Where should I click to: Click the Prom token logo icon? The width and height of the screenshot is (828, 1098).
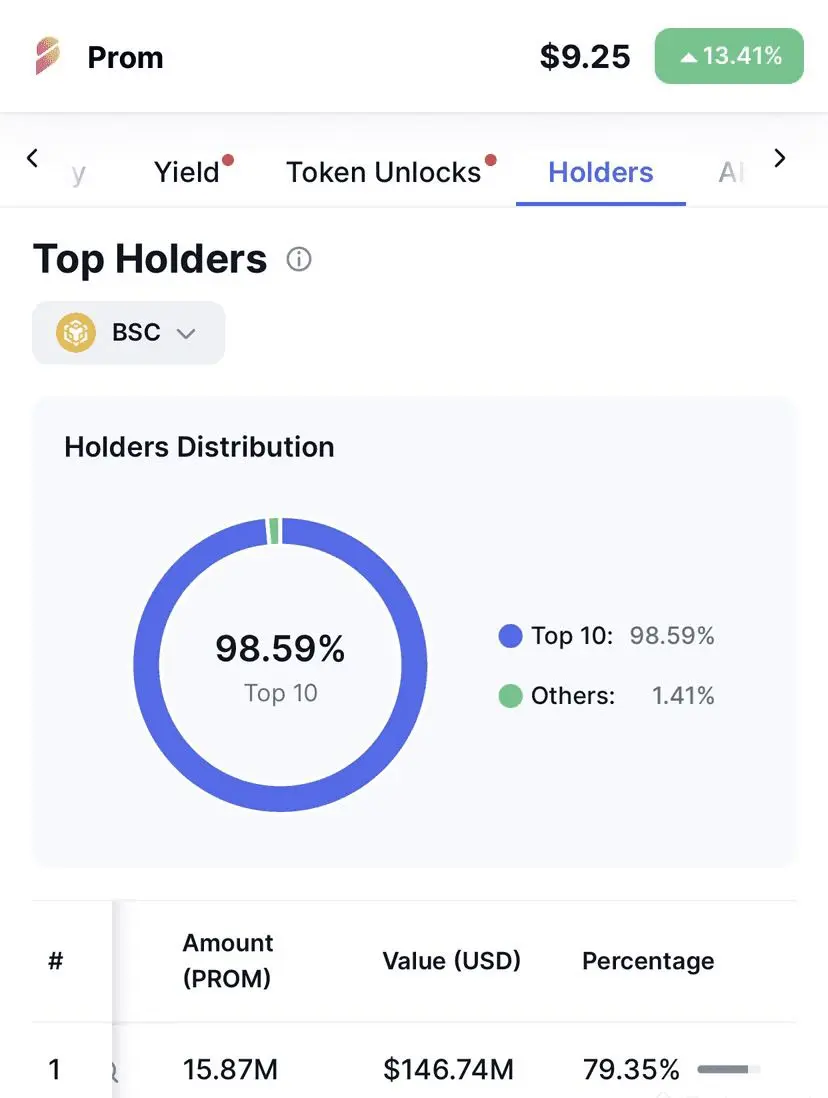coord(47,56)
